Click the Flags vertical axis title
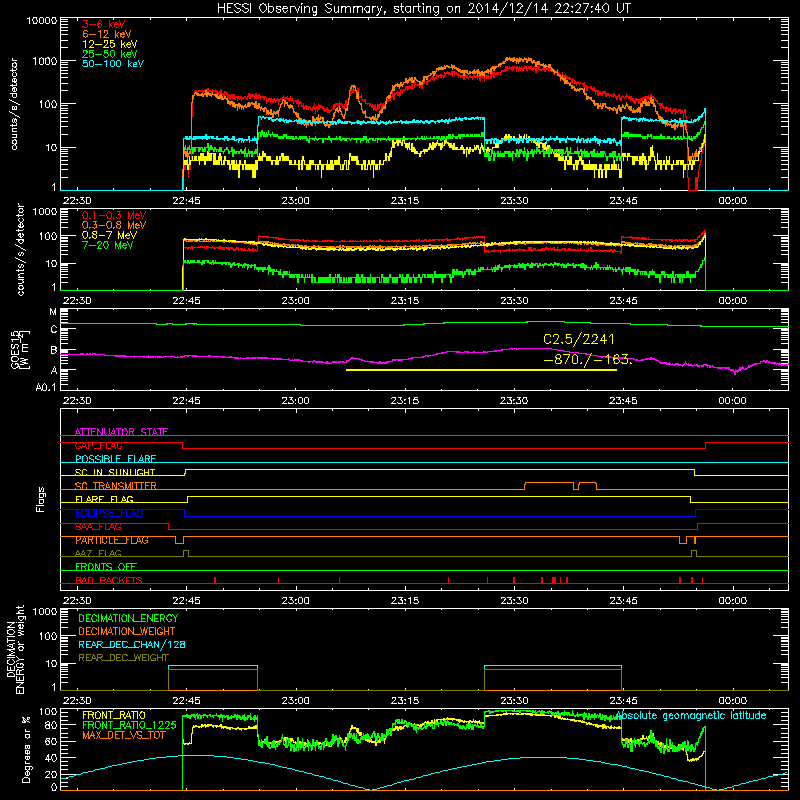Screen dimensions: 800x800 [x=41, y=499]
